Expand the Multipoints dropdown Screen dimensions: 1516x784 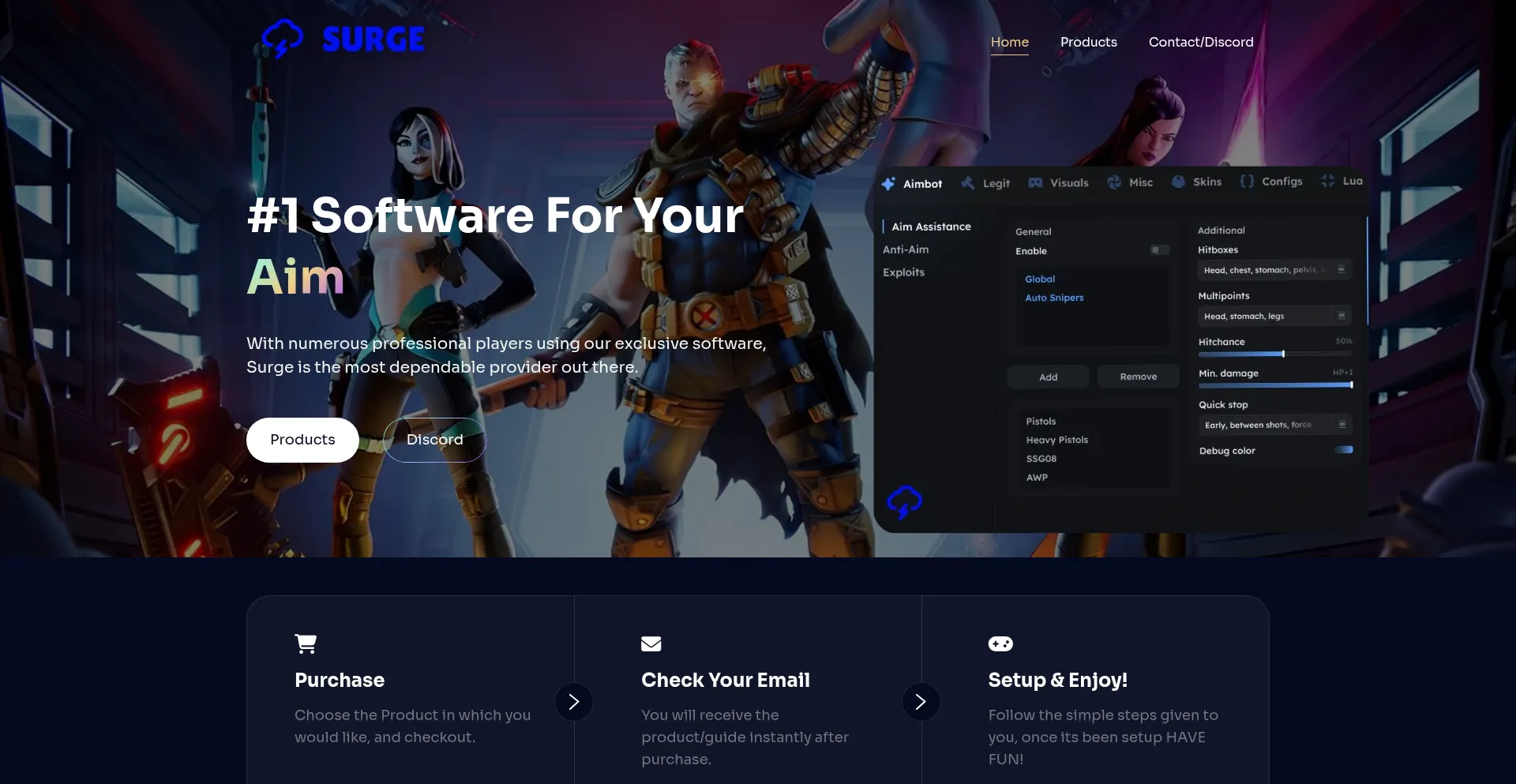(1274, 316)
